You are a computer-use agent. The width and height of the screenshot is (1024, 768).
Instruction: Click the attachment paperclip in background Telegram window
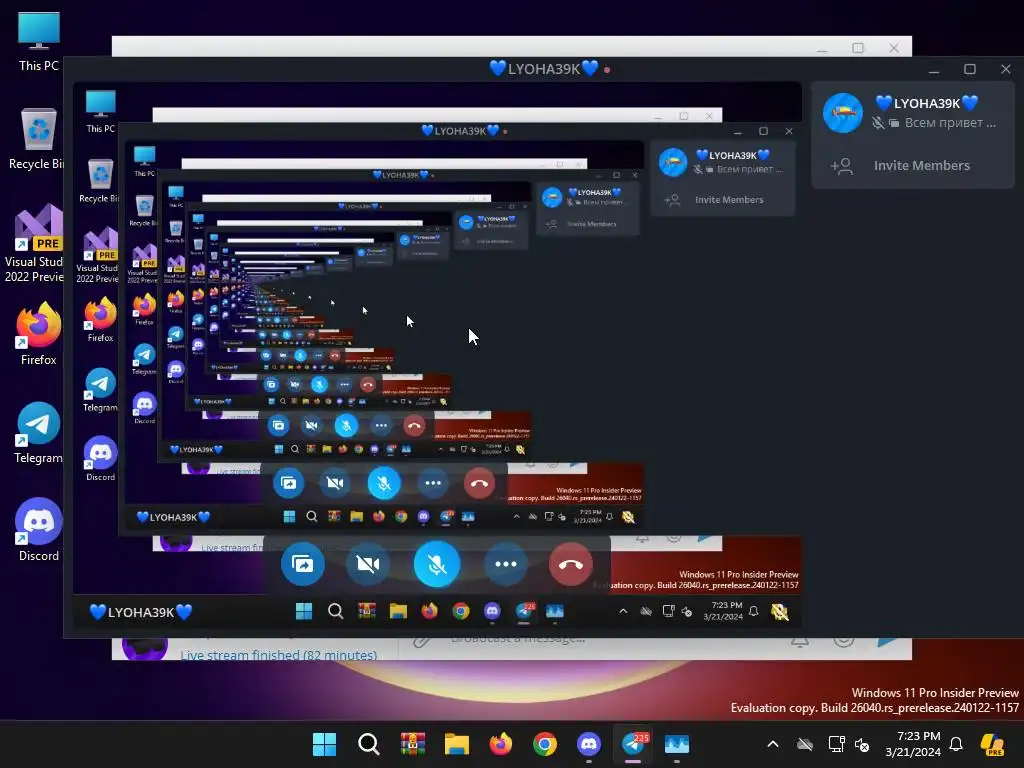(421, 643)
